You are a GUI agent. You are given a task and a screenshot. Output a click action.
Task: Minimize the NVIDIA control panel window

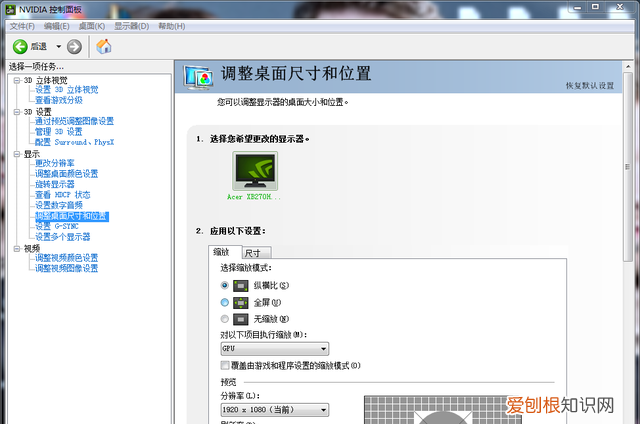[578, 7]
